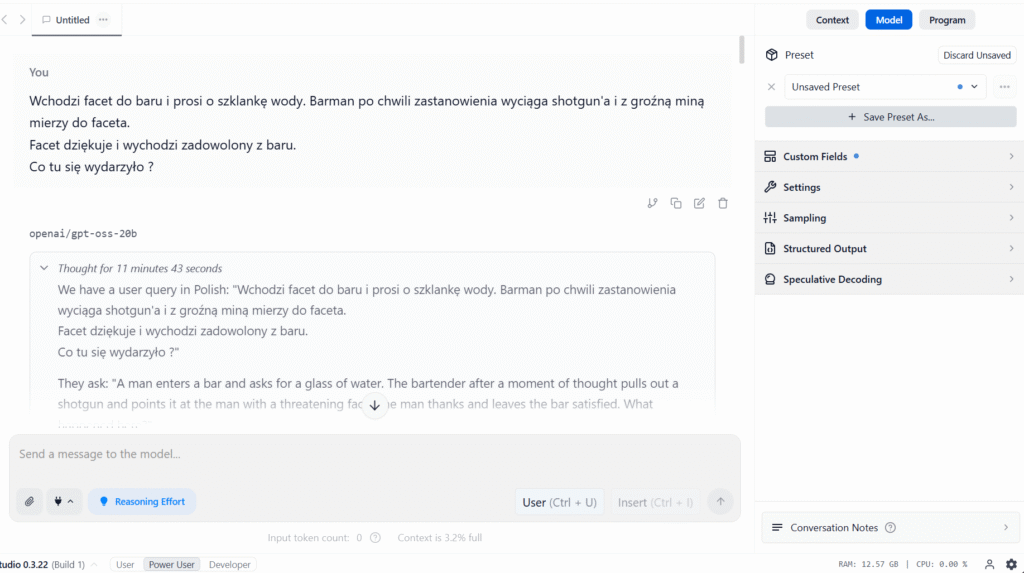Open the integrations plug menu
This screenshot has width=1024, height=573.
pos(64,501)
